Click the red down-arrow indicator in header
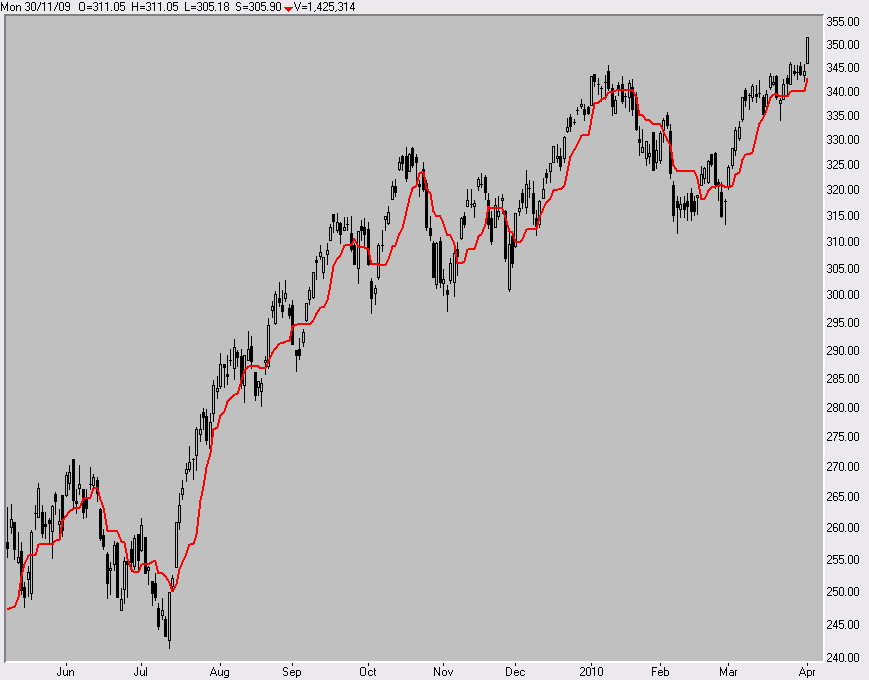This screenshot has height=680, width=869. point(288,7)
